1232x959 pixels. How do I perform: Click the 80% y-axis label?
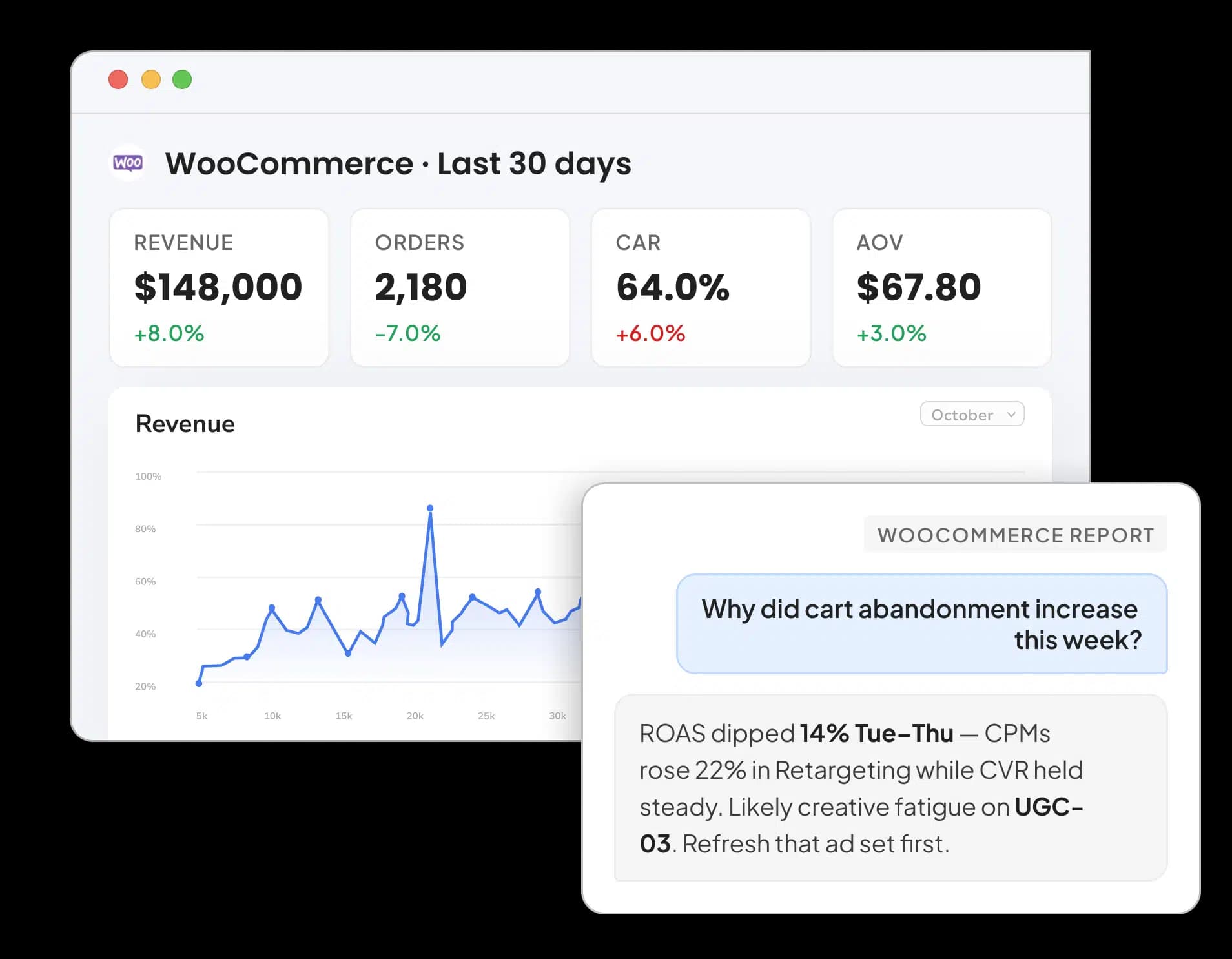click(x=145, y=529)
